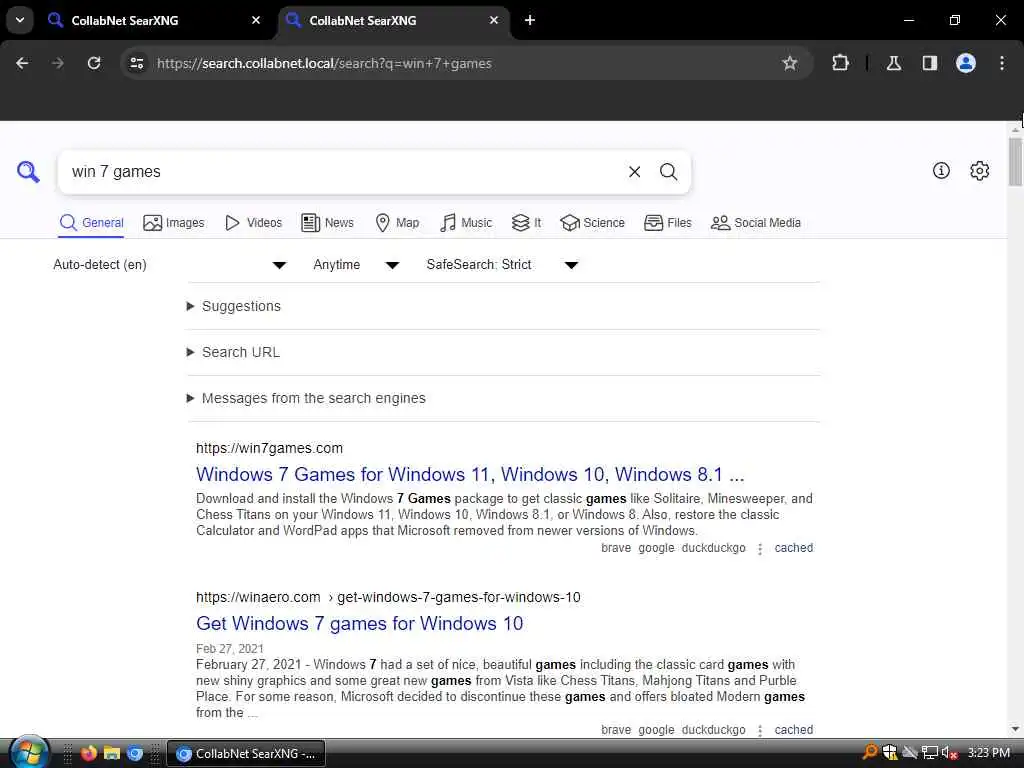Click the network tray icon
The width and height of the screenshot is (1024, 768).
[x=930, y=753]
